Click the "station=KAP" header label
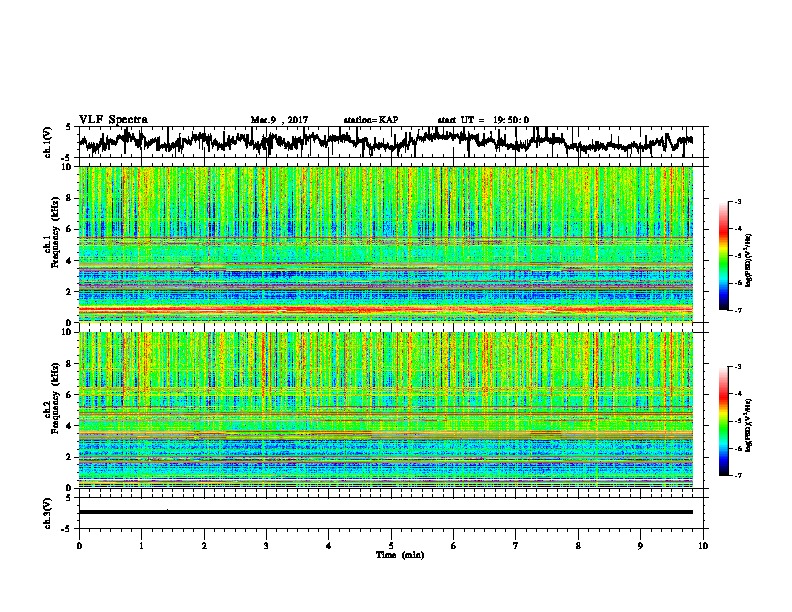This screenshot has height=612, width=792. [x=371, y=120]
